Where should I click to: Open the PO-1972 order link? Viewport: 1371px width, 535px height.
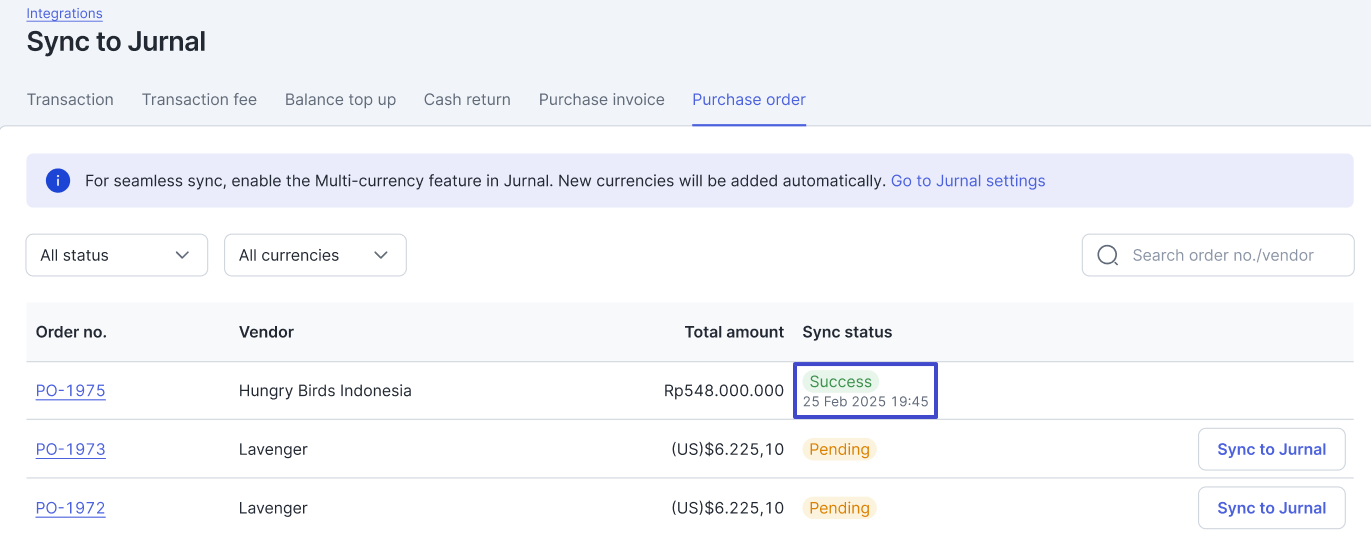click(70, 508)
